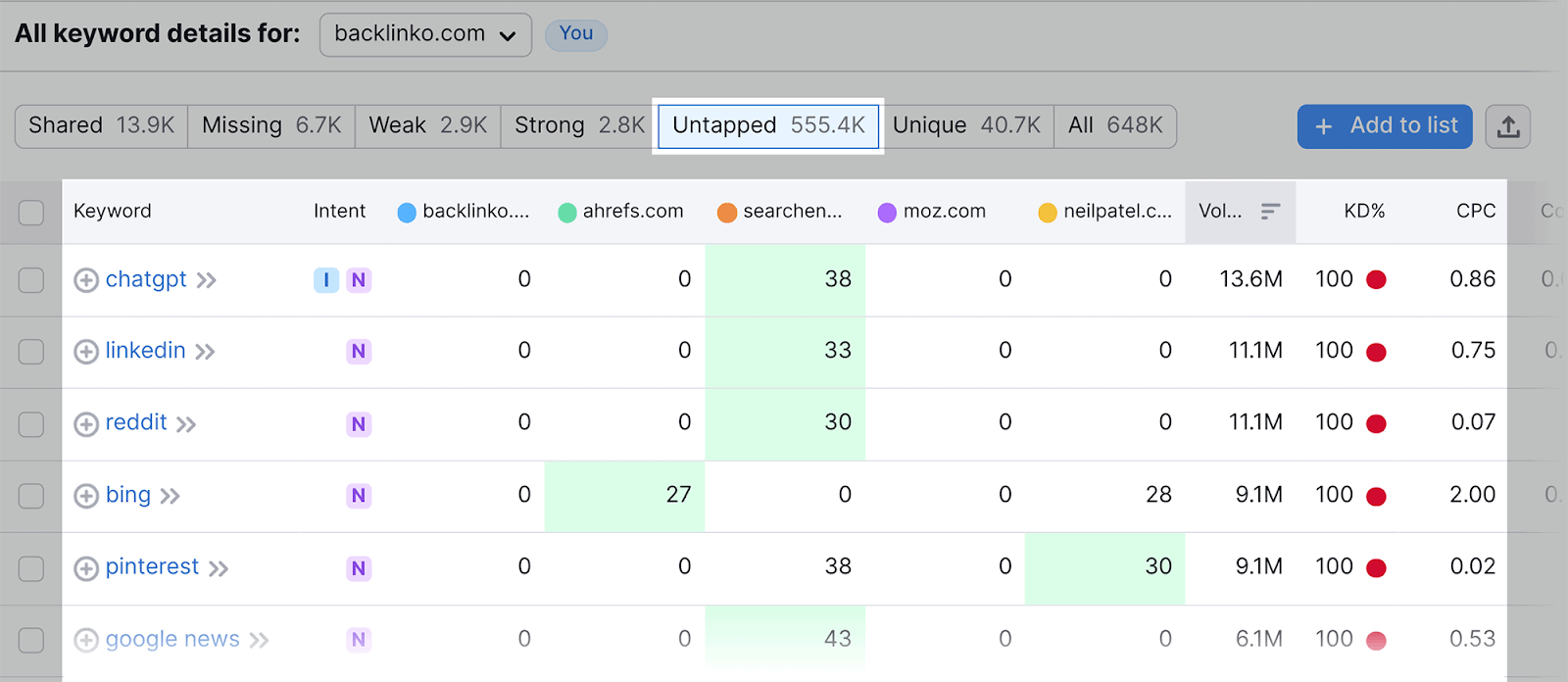Toggle the select-all checkbox in header
1568x682 pixels.
click(31, 212)
